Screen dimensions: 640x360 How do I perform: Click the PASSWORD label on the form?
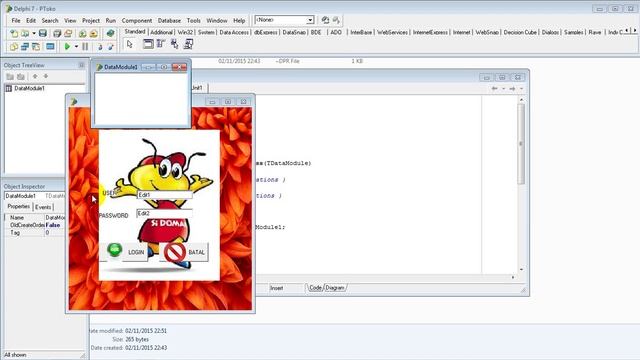tap(114, 216)
